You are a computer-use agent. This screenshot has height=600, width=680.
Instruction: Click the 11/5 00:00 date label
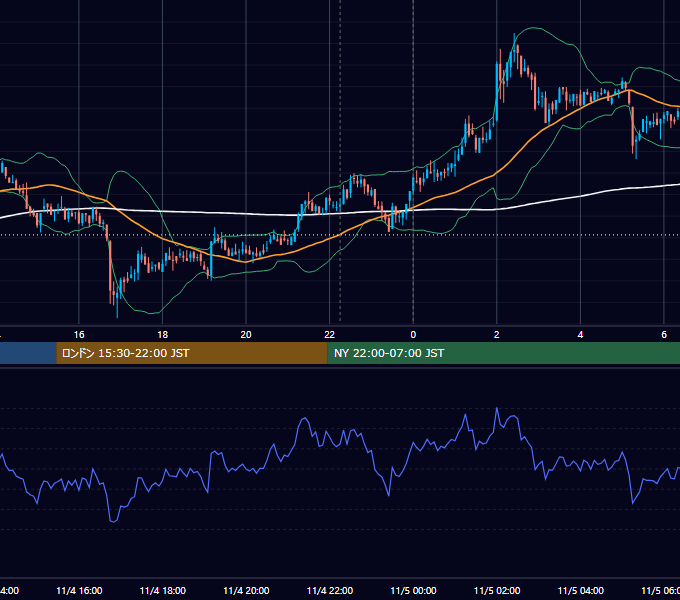[413, 590]
